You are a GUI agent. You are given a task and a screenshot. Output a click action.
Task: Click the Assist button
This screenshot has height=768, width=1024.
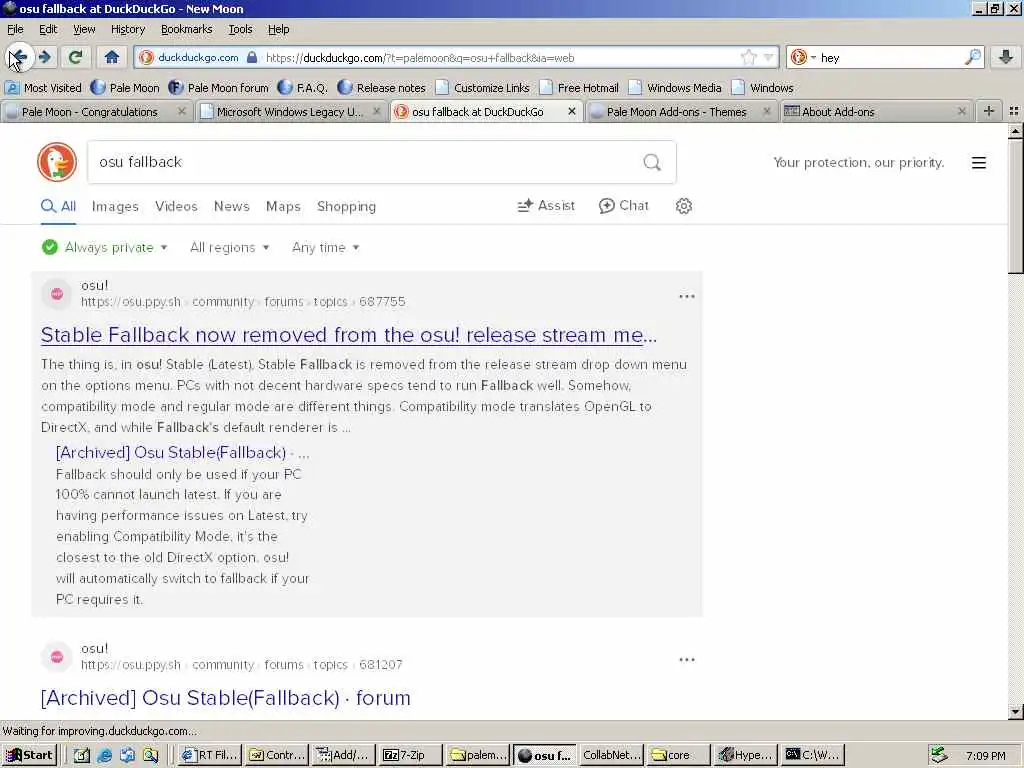546,206
